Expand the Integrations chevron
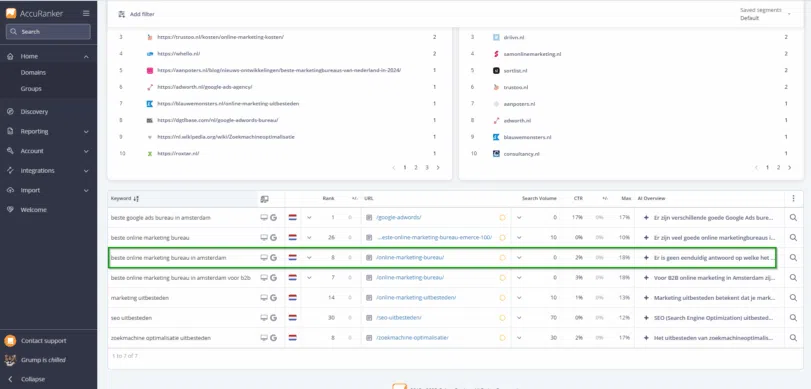 (x=86, y=171)
